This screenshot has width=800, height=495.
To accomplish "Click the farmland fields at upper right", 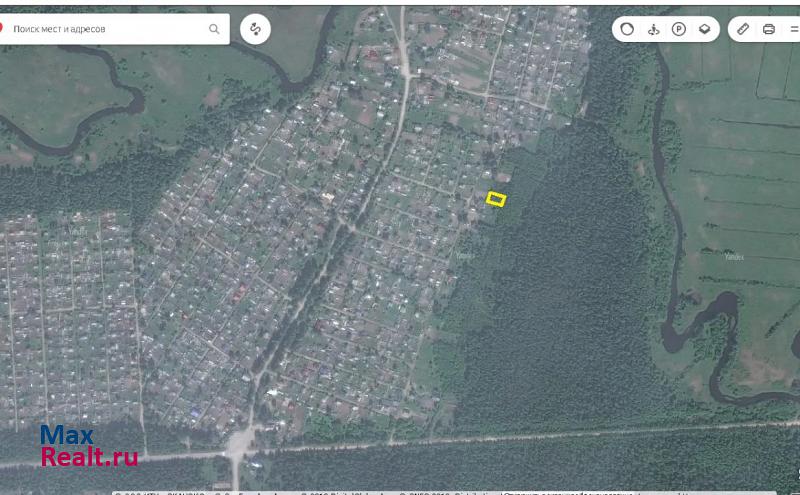I will coord(740,150).
